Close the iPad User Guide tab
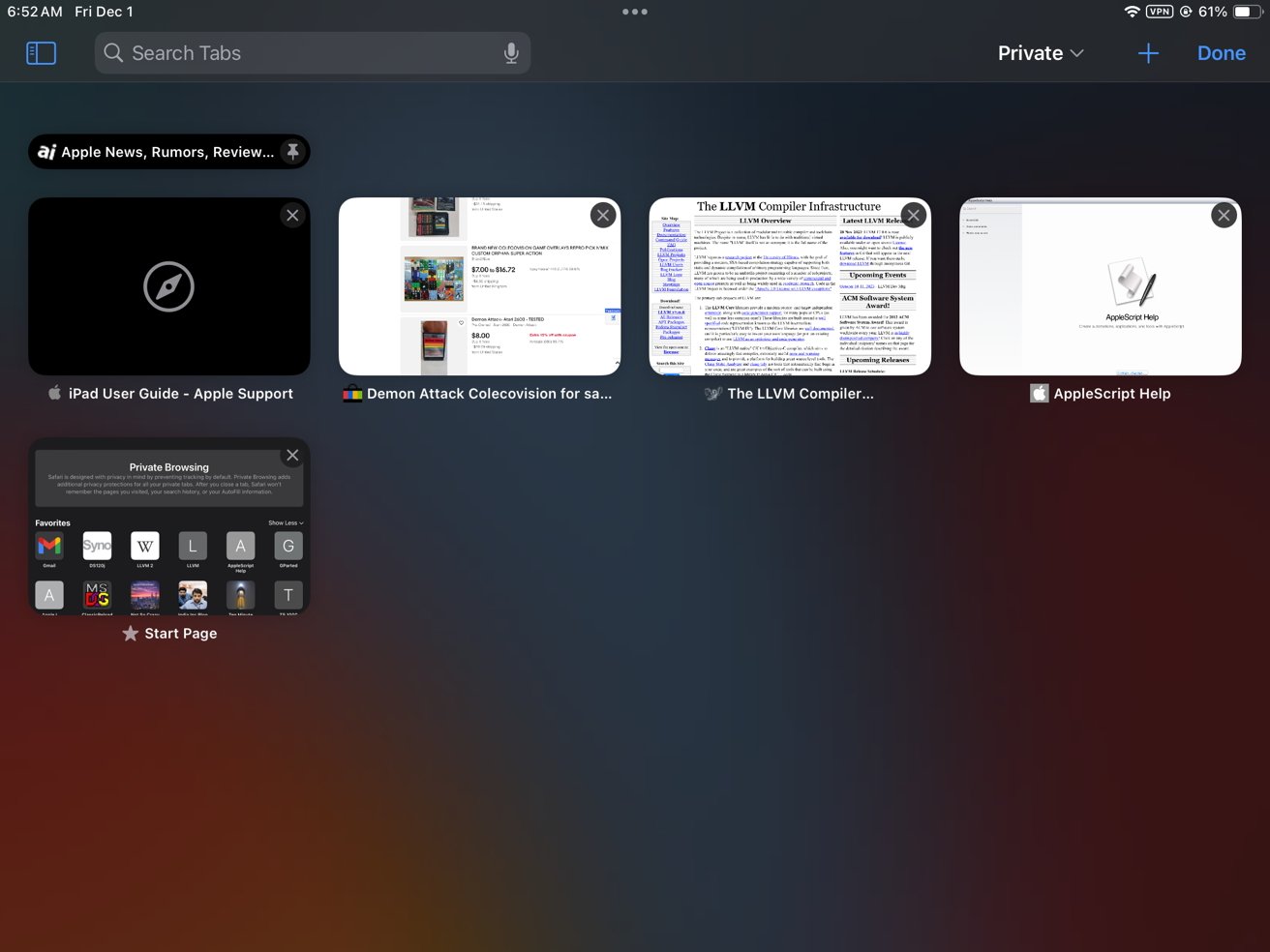Screen dimensions: 1270x952 coord(292,216)
